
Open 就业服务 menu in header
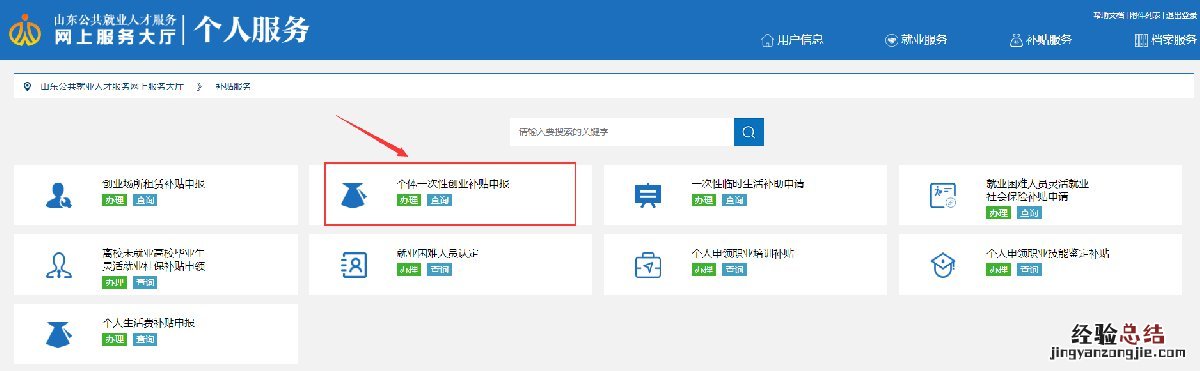tap(916, 40)
